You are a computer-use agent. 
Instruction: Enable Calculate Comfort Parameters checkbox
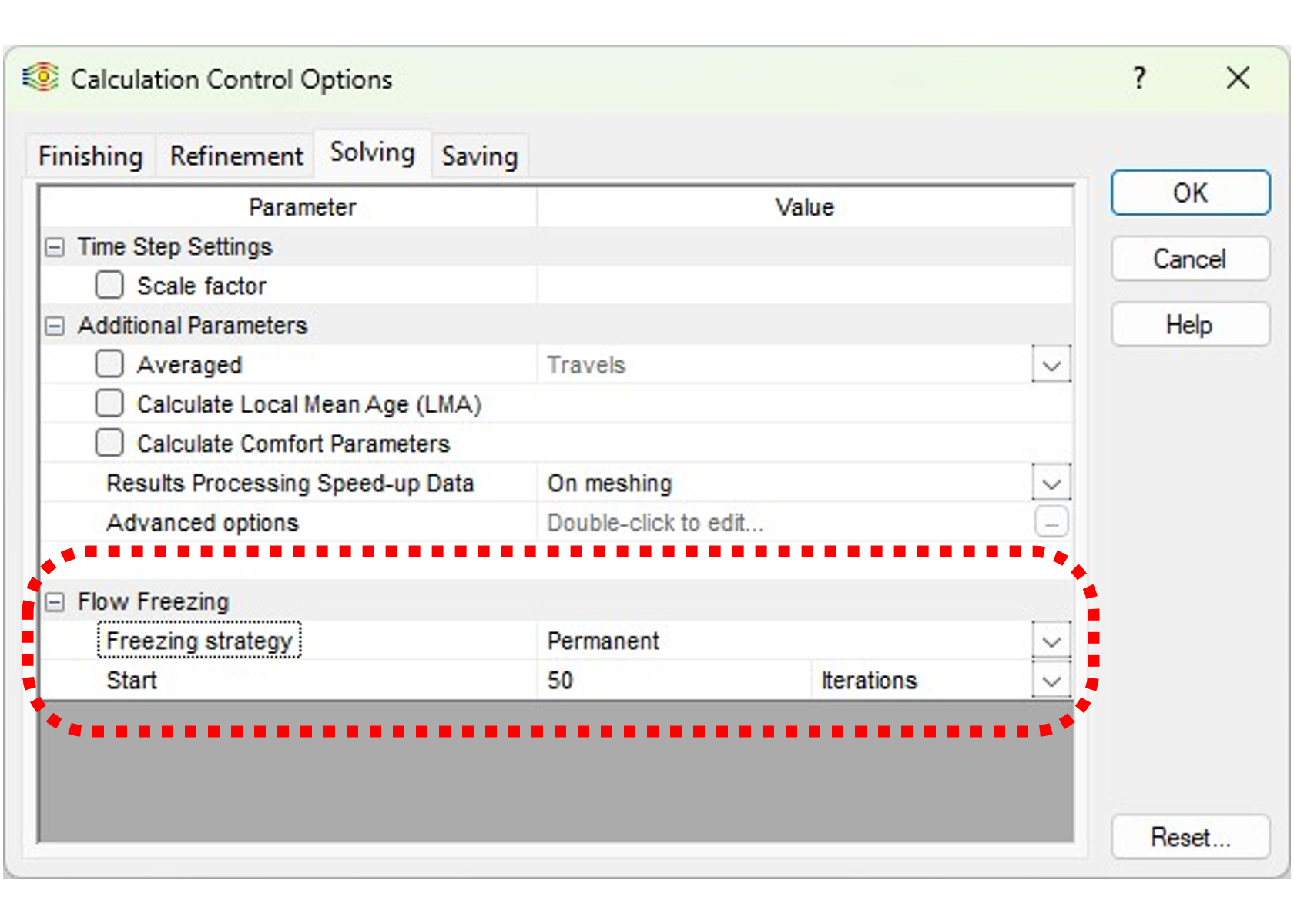[x=109, y=443]
